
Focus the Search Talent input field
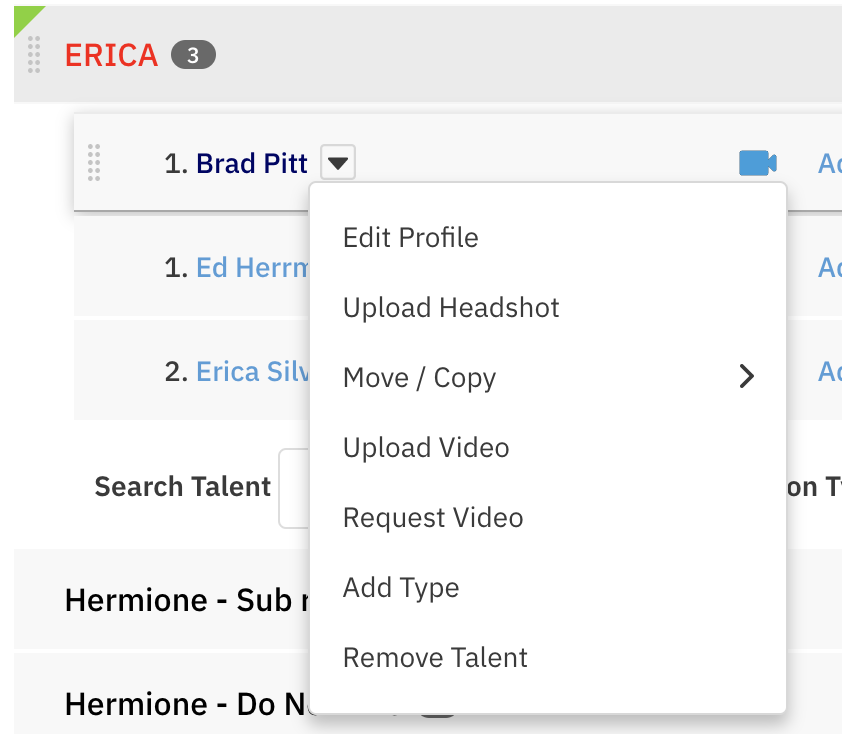pyautogui.click(x=294, y=488)
